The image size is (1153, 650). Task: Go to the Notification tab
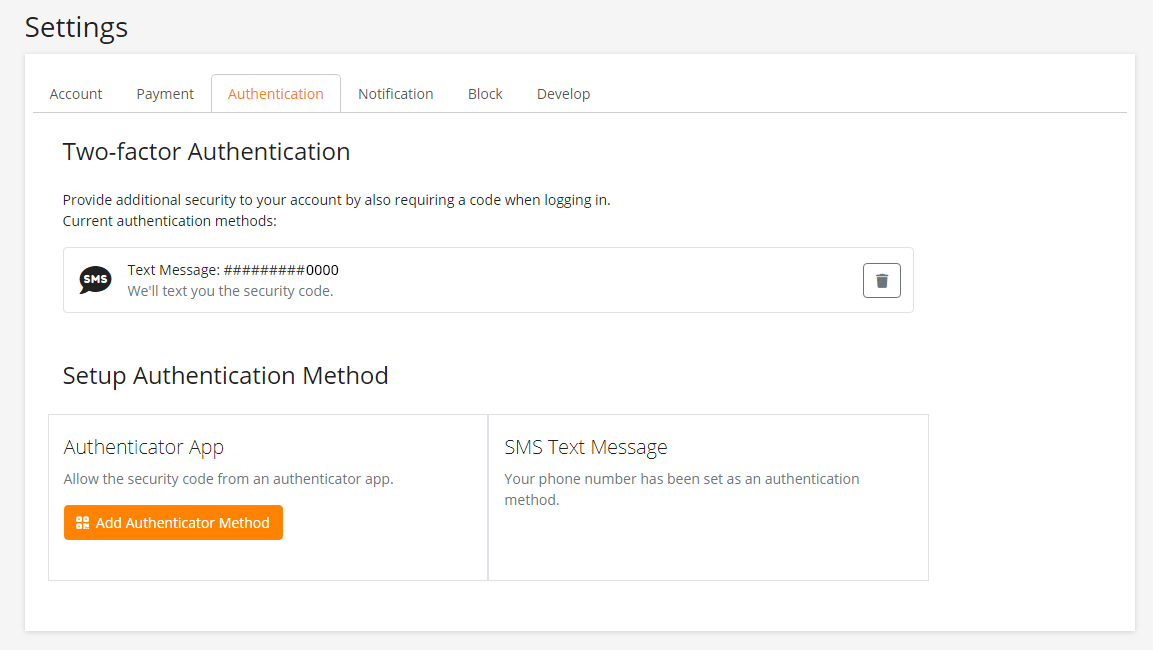(396, 94)
